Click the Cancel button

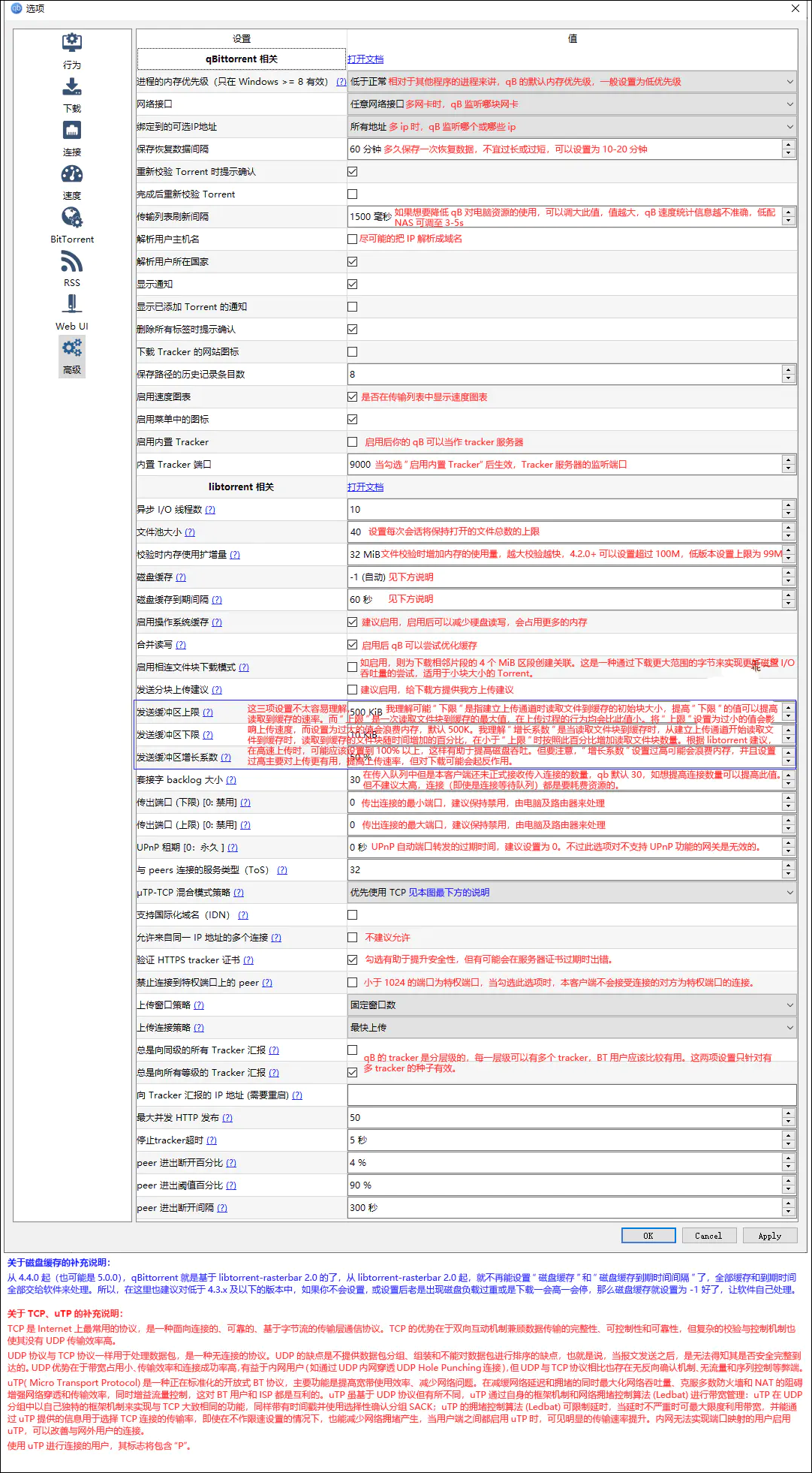click(x=708, y=1236)
